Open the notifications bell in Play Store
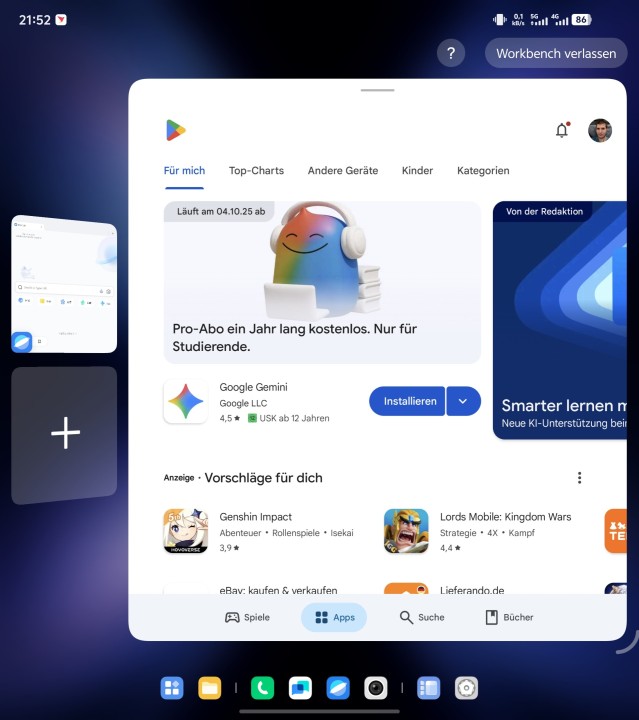This screenshot has height=720, width=639. tap(562, 130)
